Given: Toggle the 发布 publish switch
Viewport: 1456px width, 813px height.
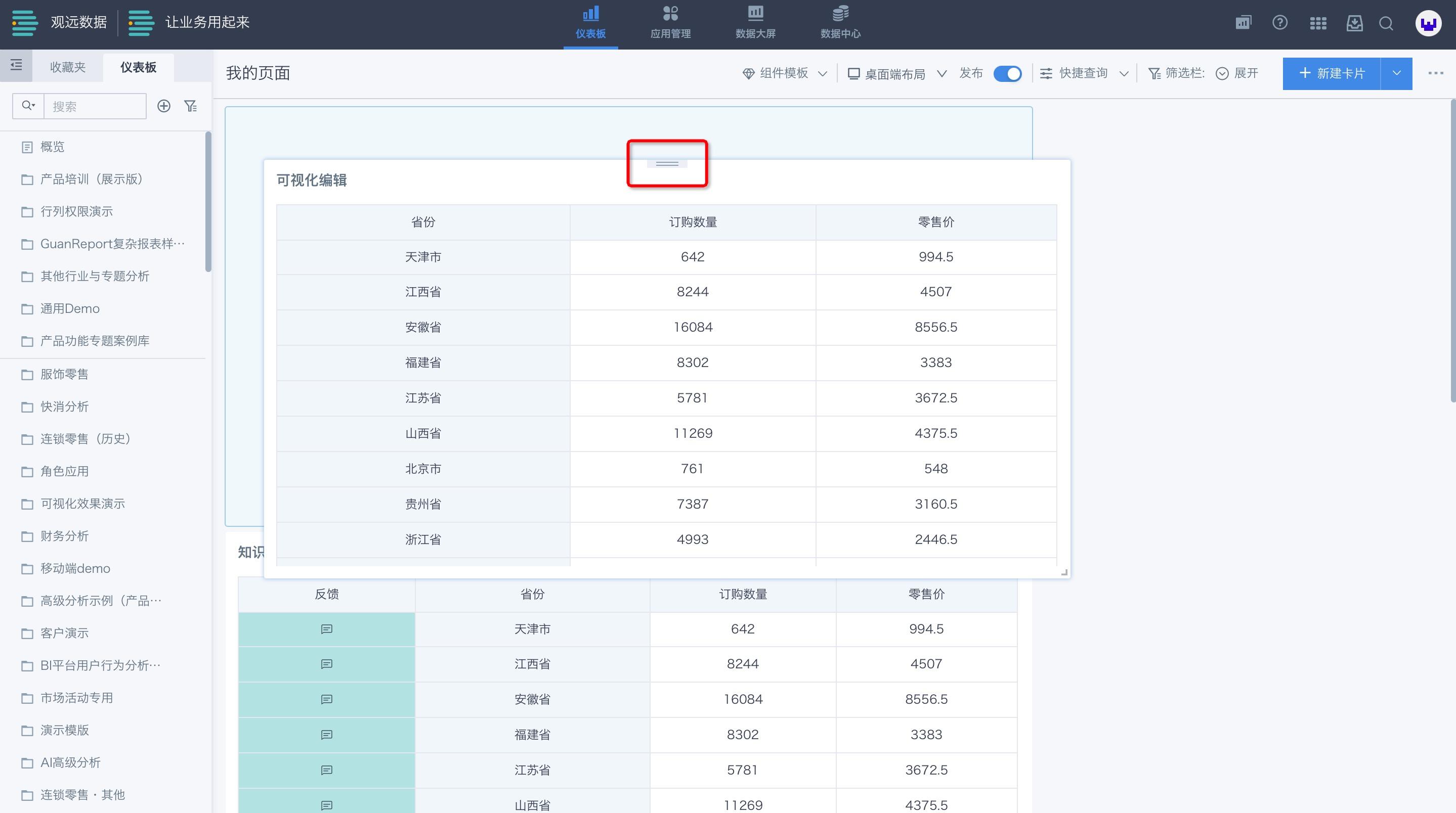Looking at the screenshot, I should click(x=1007, y=73).
